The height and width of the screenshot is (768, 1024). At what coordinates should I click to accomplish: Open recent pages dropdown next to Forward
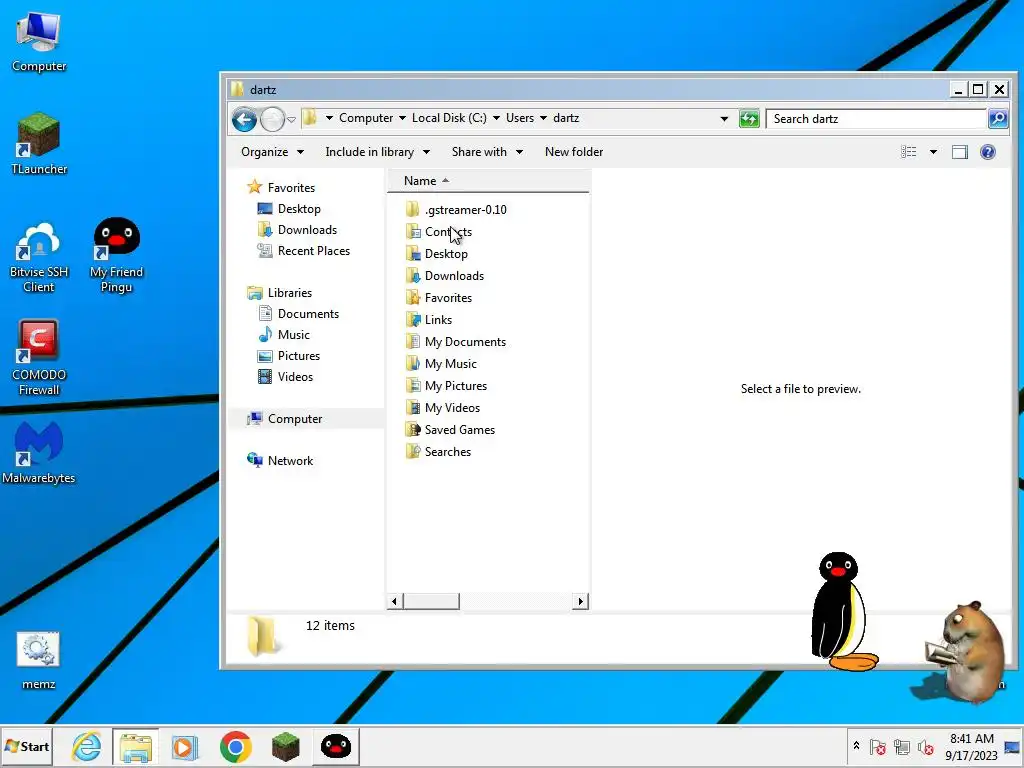coord(291,120)
